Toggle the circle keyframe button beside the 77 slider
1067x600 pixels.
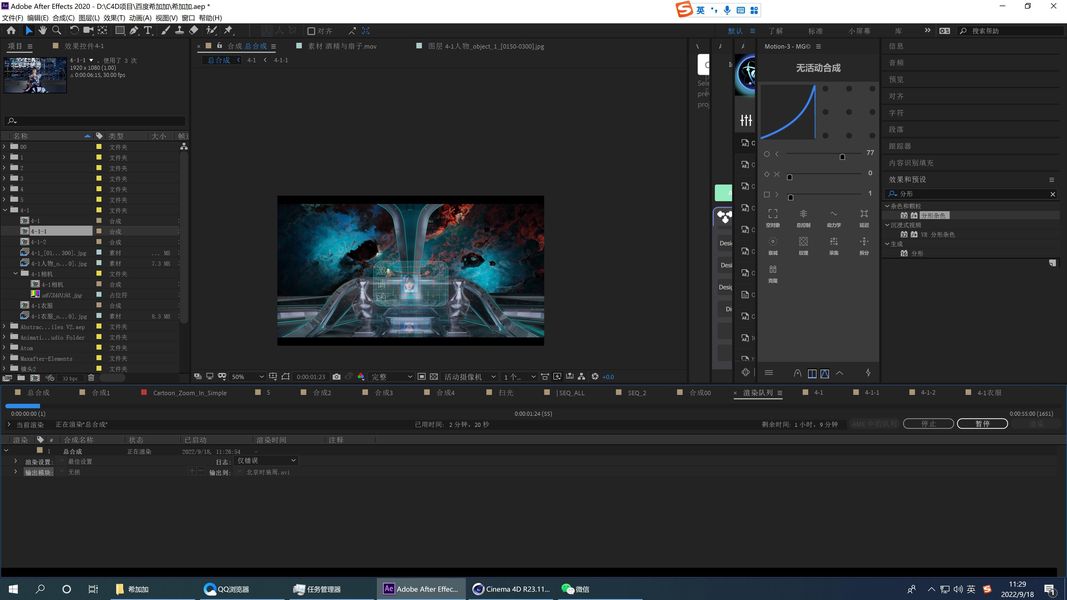pos(767,154)
